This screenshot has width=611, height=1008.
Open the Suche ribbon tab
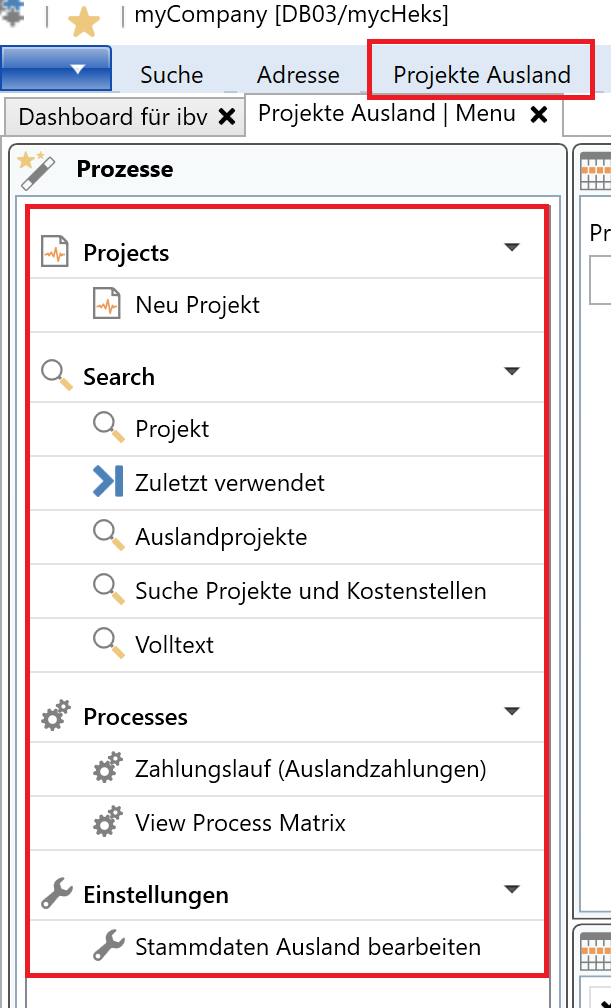171,75
